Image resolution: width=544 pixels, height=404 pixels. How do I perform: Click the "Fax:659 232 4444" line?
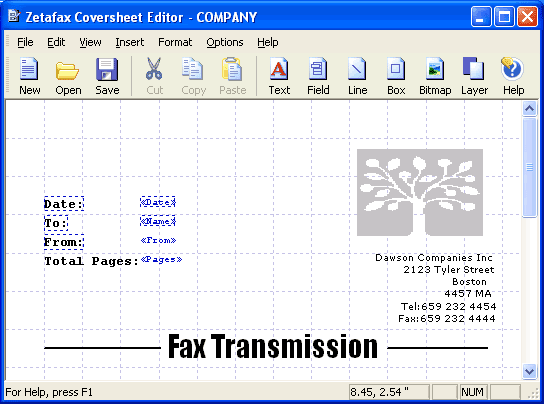(447, 319)
